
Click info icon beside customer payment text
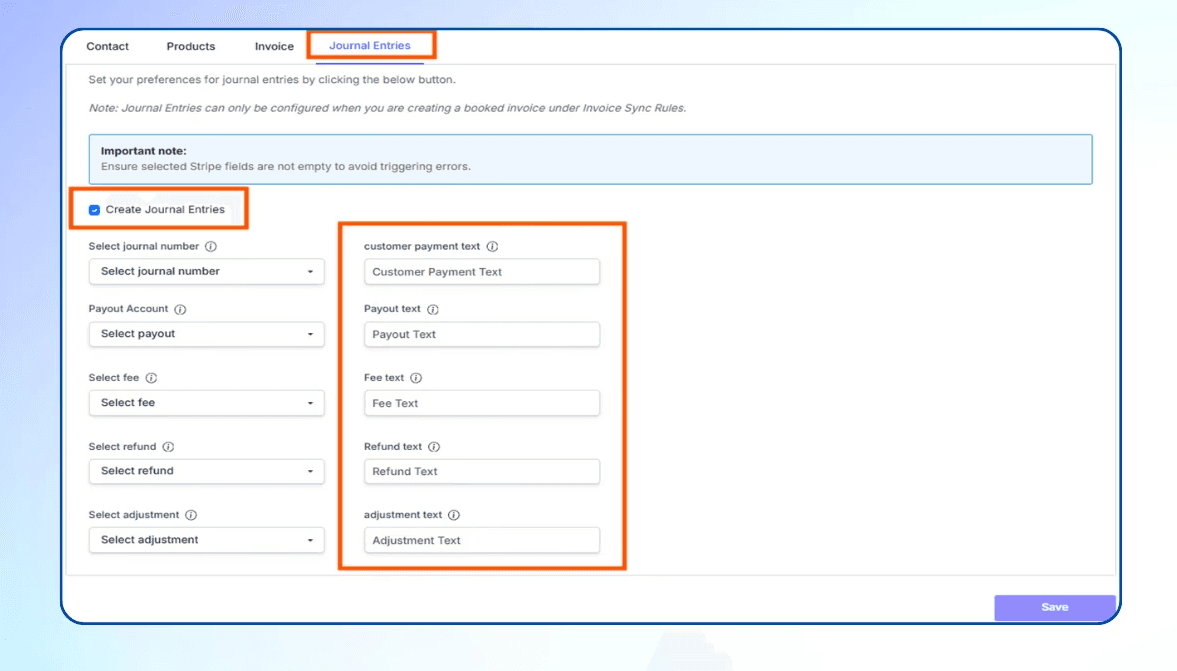[492, 246]
